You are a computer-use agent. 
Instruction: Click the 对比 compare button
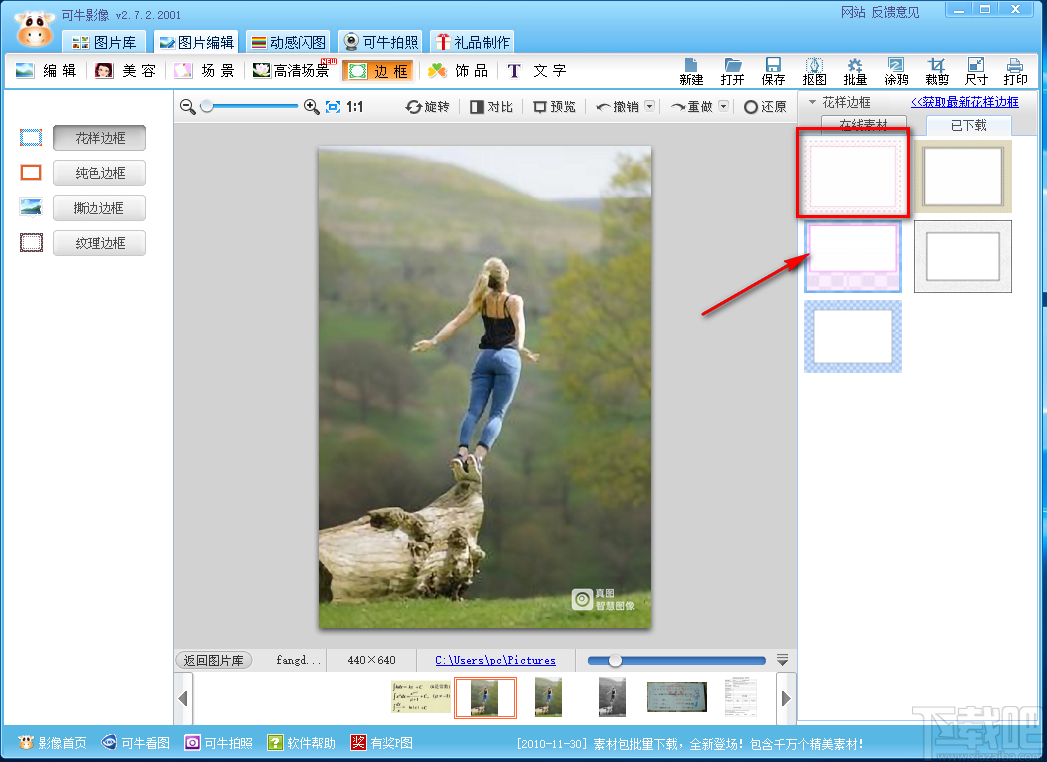coord(491,107)
